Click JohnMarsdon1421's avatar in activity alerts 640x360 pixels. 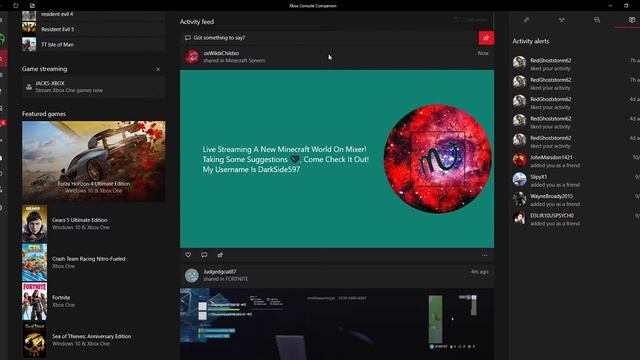[x=520, y=160]
